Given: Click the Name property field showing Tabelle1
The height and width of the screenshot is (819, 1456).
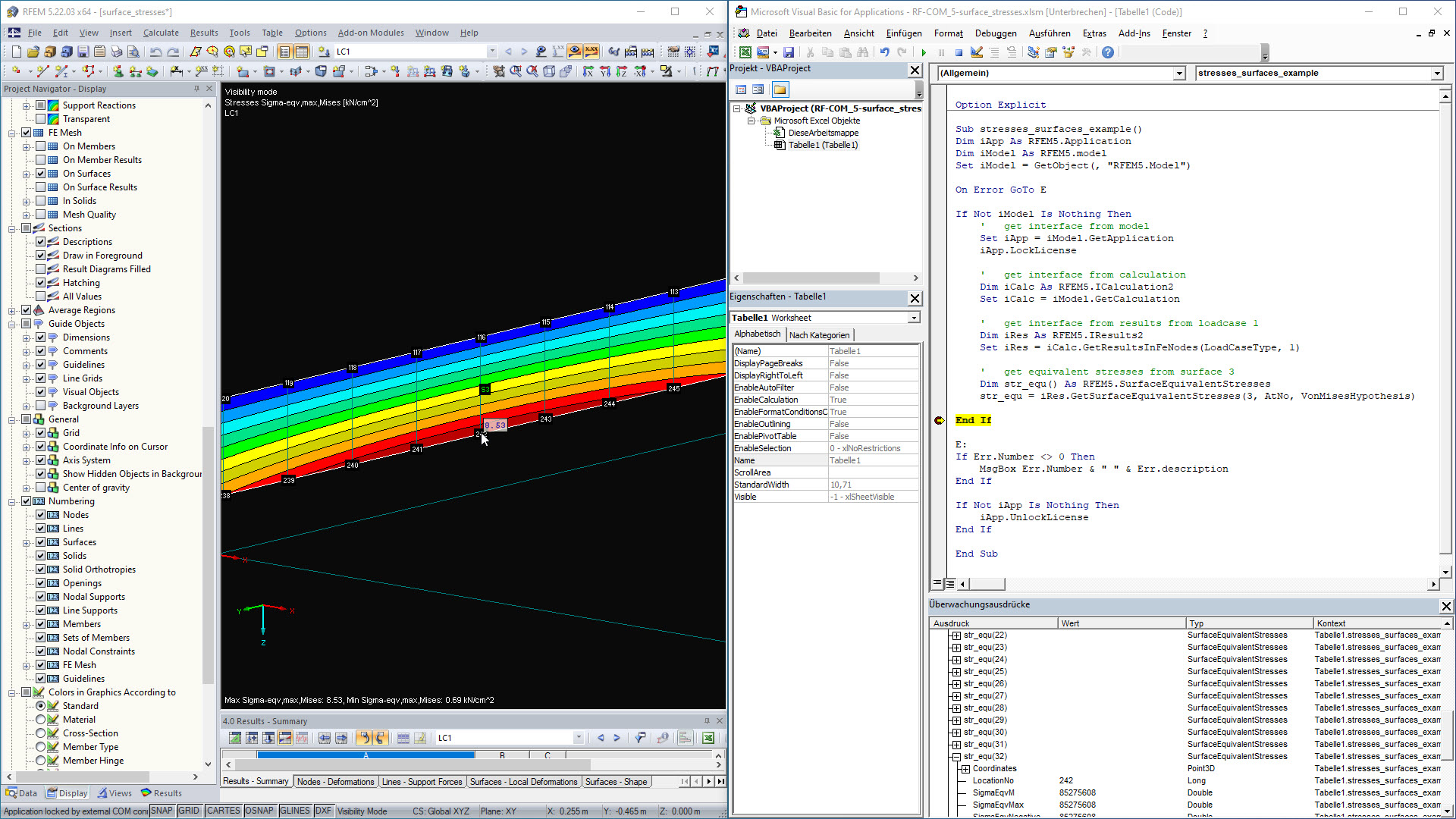Looking at the screenshot, I should click(x=872, y=460).
